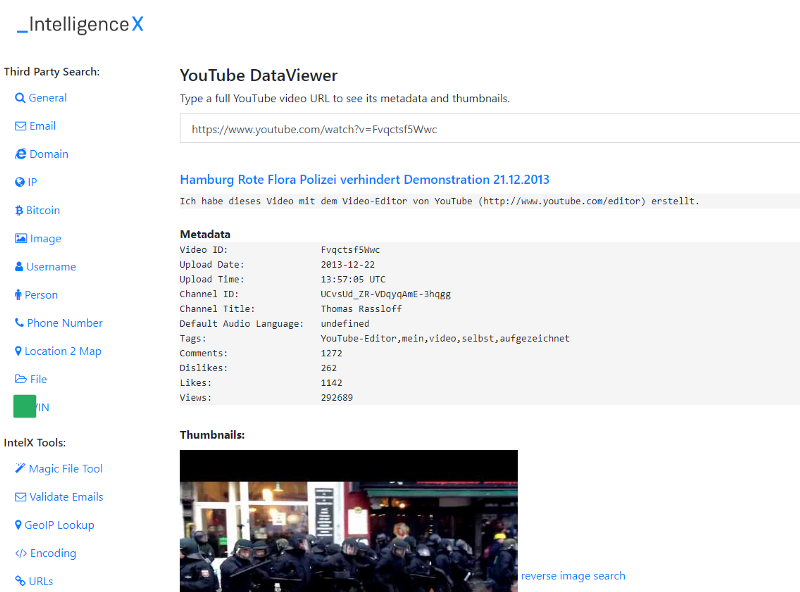Screen dimensions: 800x592
Task: Select the tags value text
Action: (445, 338)
